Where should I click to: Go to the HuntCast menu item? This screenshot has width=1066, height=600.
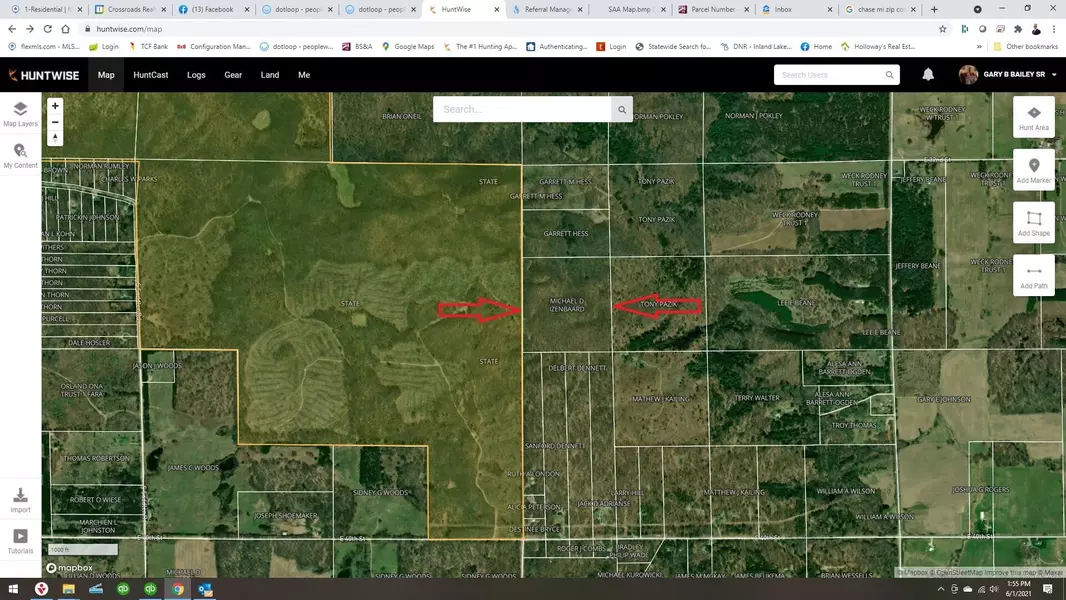click(x=150, y=75)
